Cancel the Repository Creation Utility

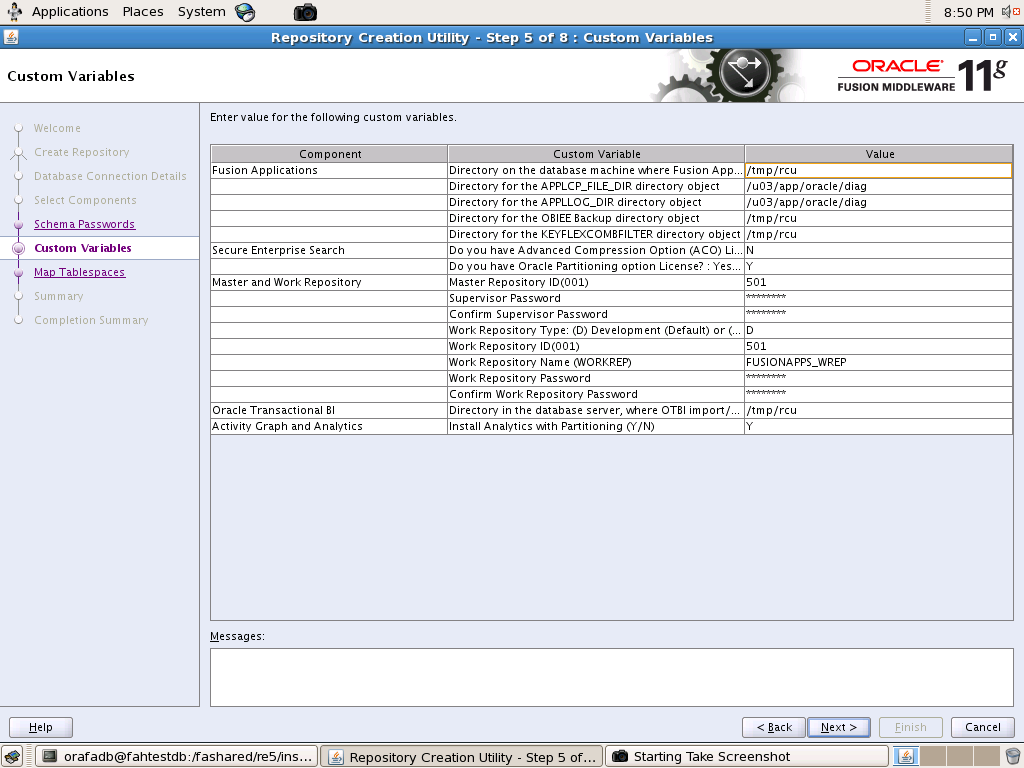click(982, 728)
